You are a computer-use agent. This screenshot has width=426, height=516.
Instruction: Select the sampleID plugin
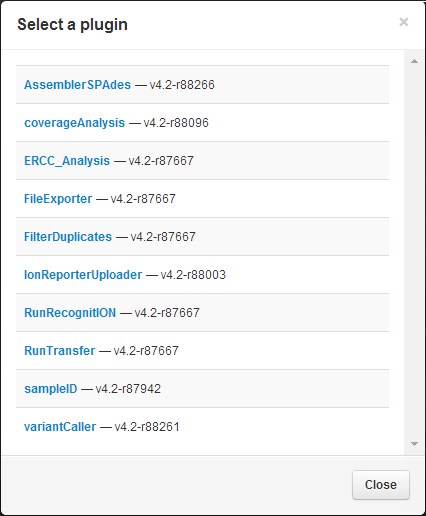(51, 389)
